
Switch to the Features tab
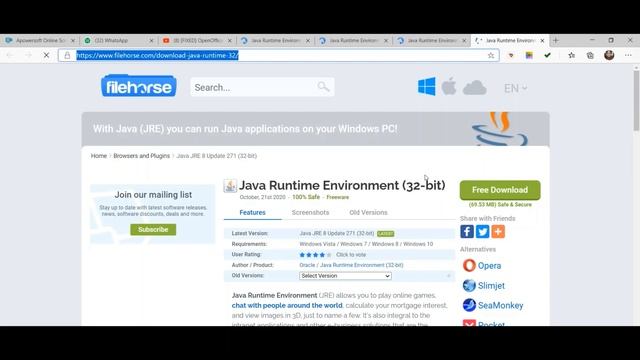coord(252,213)
